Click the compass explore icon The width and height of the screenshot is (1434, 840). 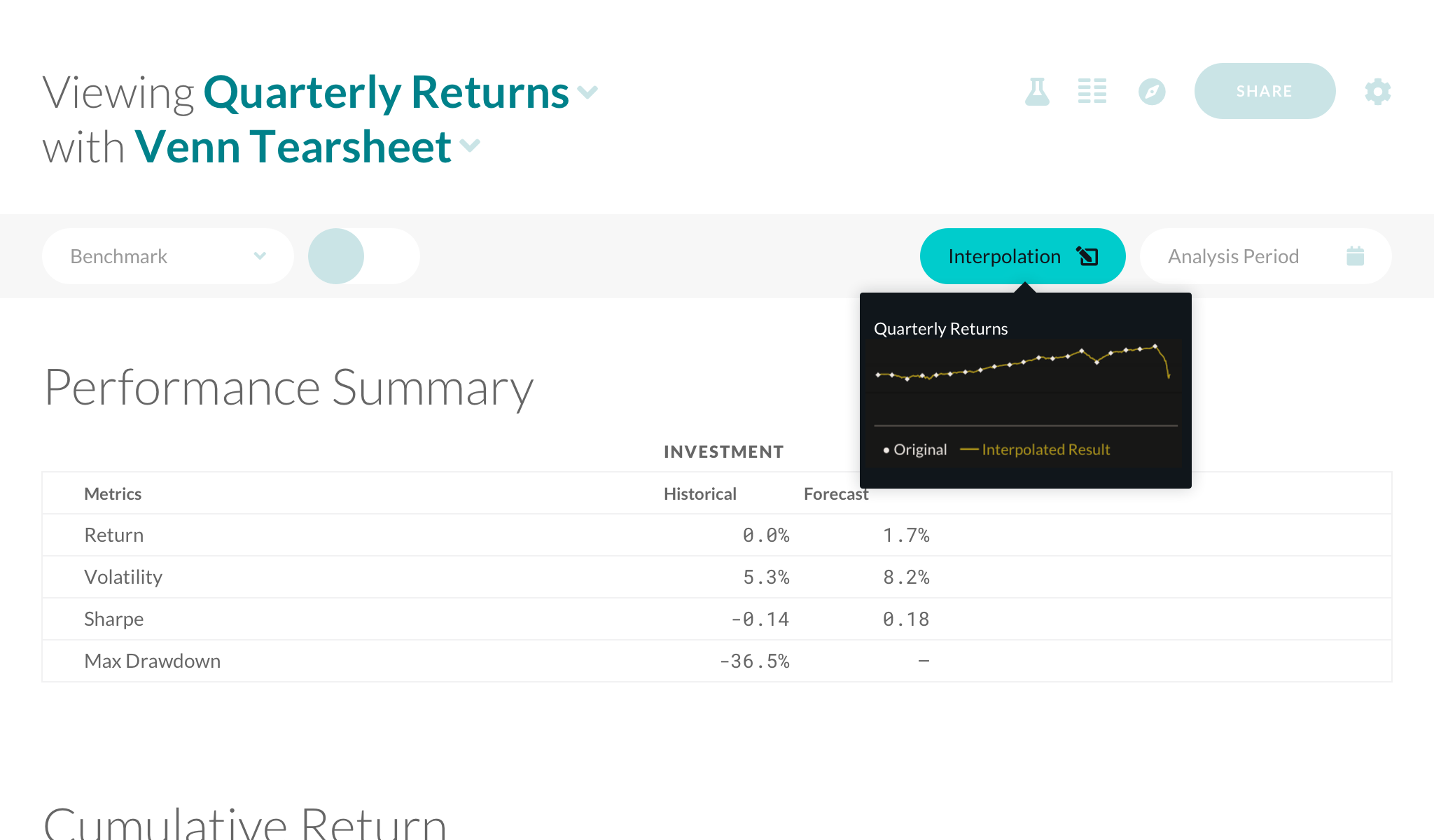coord(1152,92)
